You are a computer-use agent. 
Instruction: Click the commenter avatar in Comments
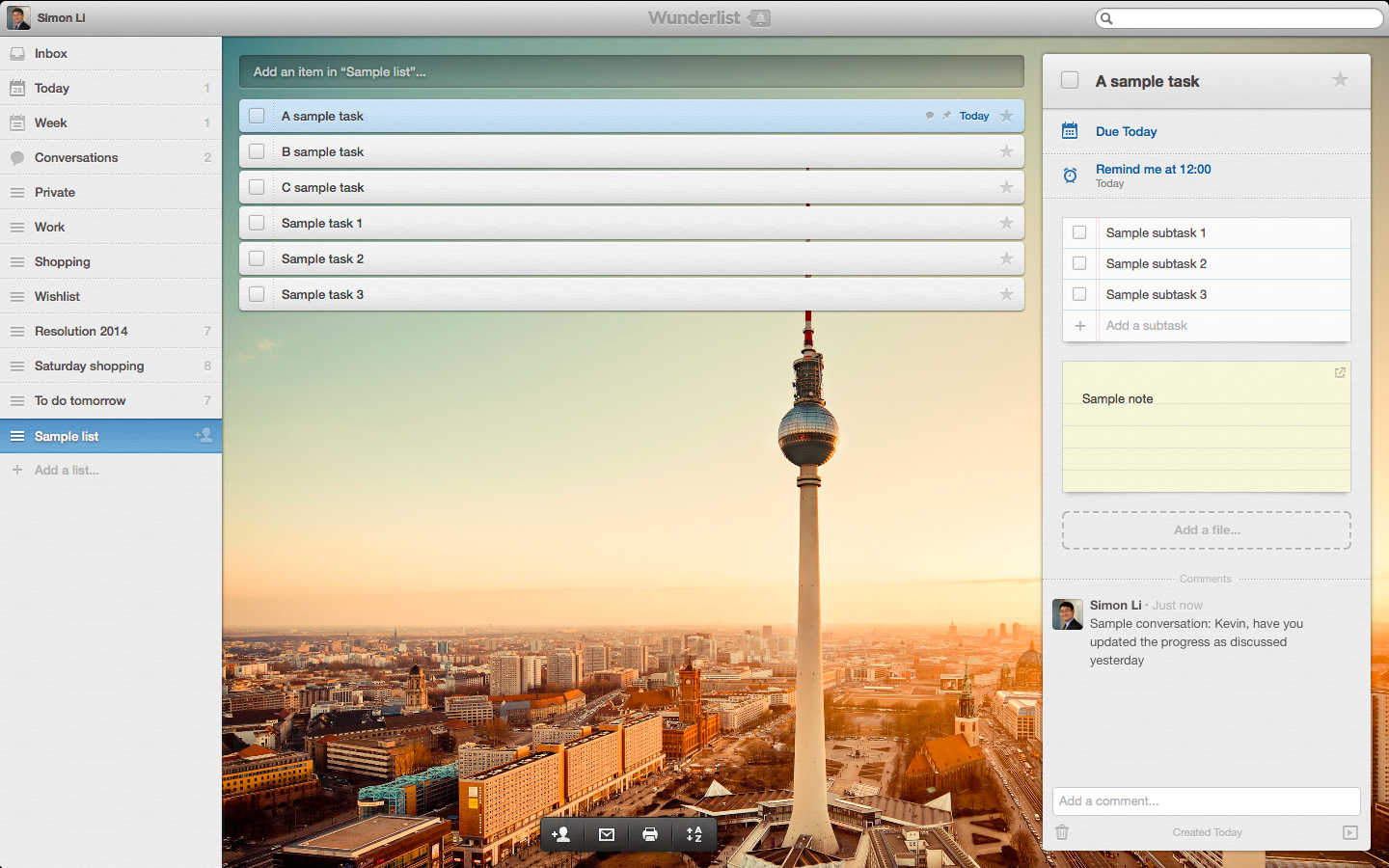pyautogui.click(x=1067, y=614)
